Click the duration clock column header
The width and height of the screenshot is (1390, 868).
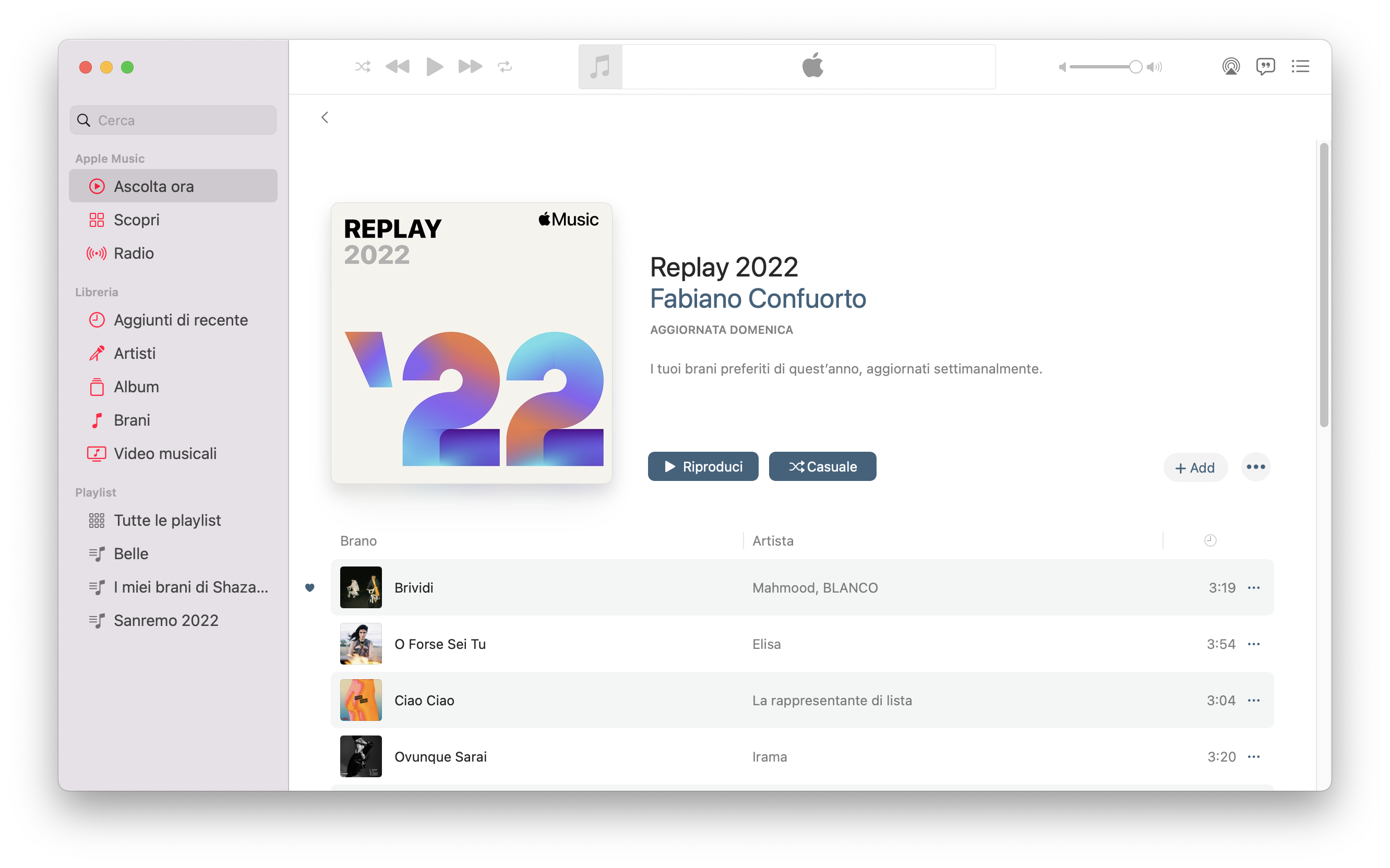coord(1209,540)
